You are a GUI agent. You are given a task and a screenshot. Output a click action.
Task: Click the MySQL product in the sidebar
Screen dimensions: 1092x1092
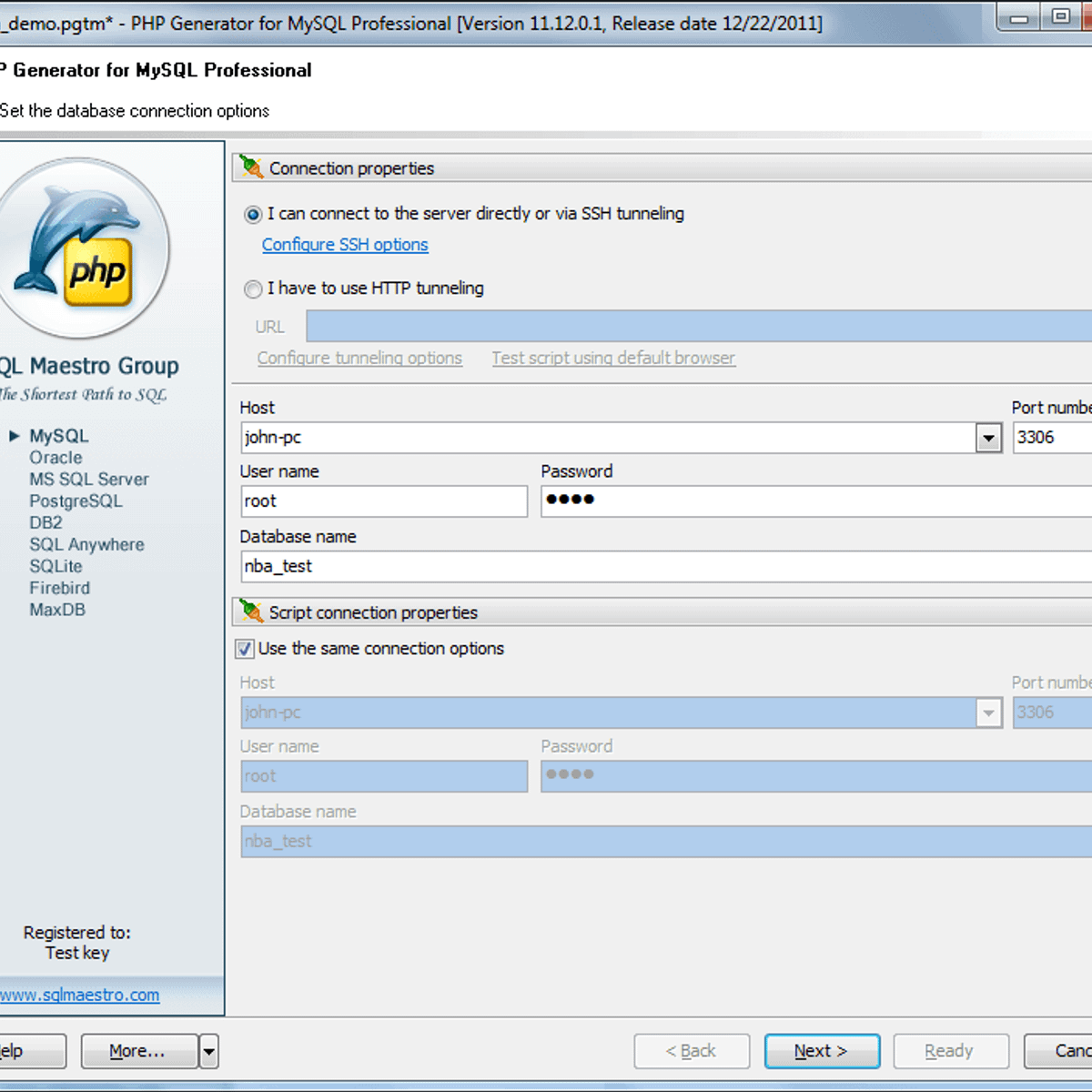[58, 436]
